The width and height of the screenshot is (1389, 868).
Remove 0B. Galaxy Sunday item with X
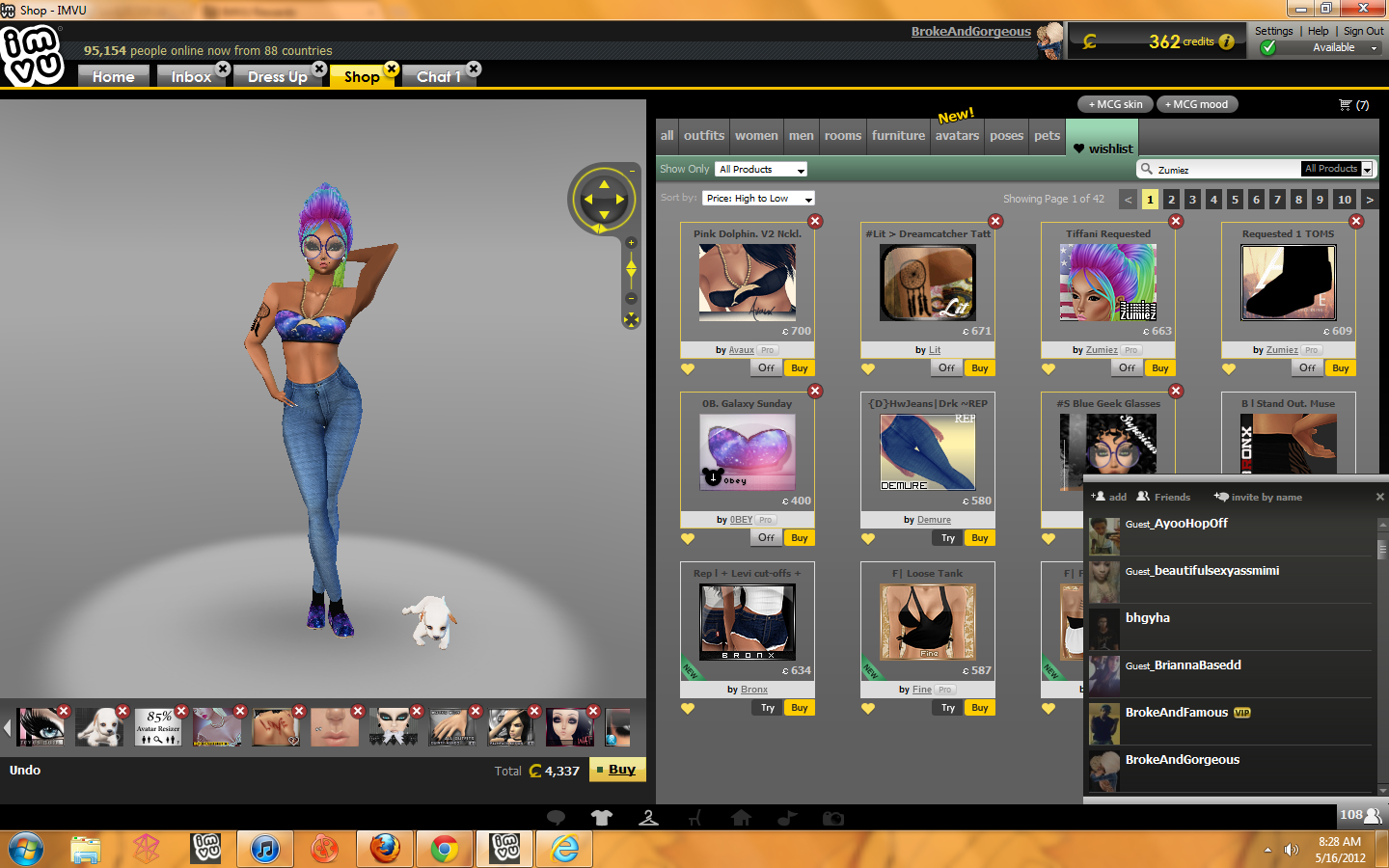[x=815, y=391]
